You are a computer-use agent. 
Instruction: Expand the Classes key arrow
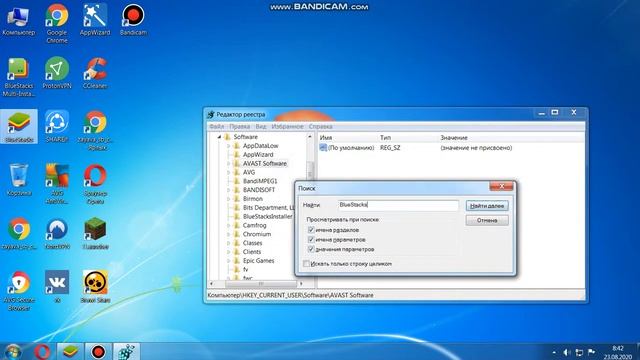click(229, 243)
